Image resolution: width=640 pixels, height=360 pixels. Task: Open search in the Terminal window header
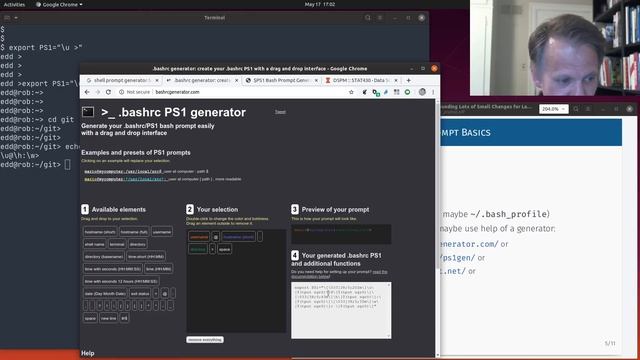pos(368,18)
